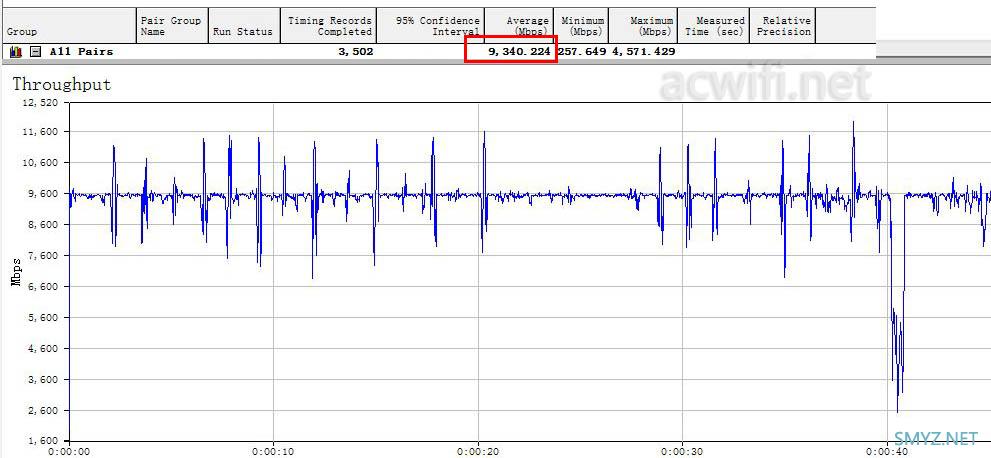This screenshot has height=458, width=991.
Task: Click the Minimum (Mbps) column header
Action: pyautogui.click(x=581, y=25)
